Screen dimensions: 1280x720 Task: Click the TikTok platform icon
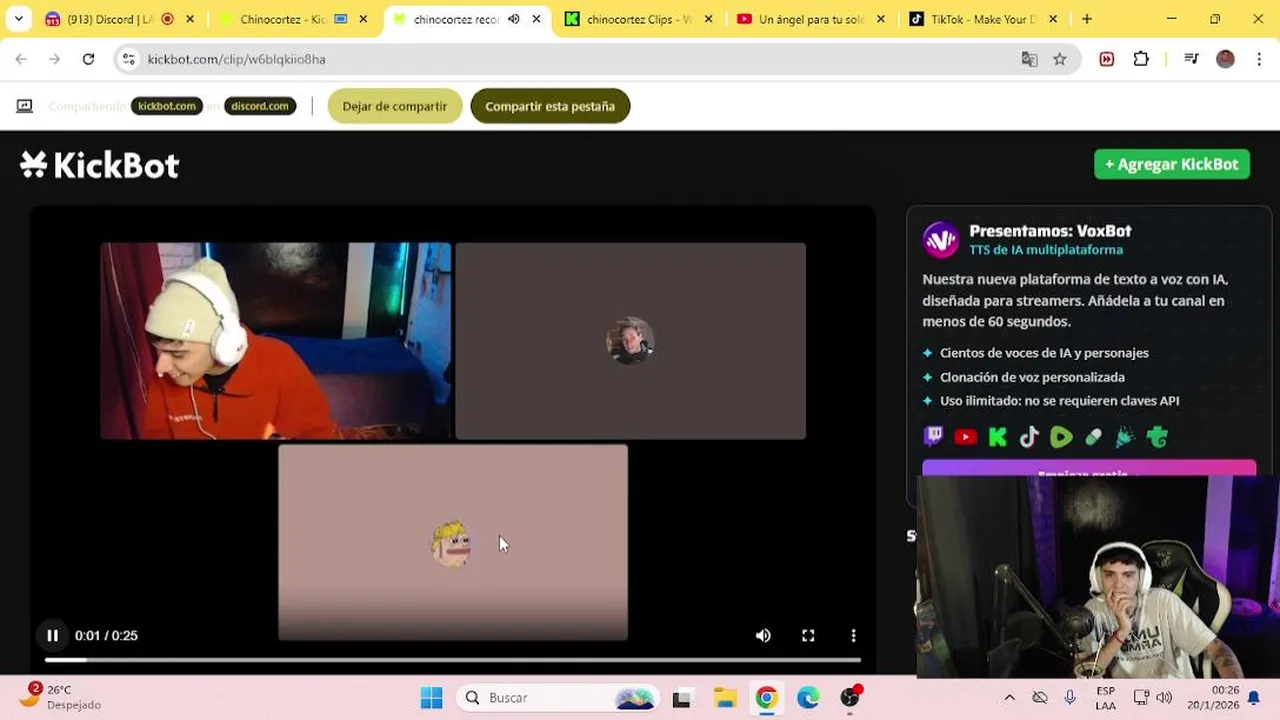(1029, 437)
